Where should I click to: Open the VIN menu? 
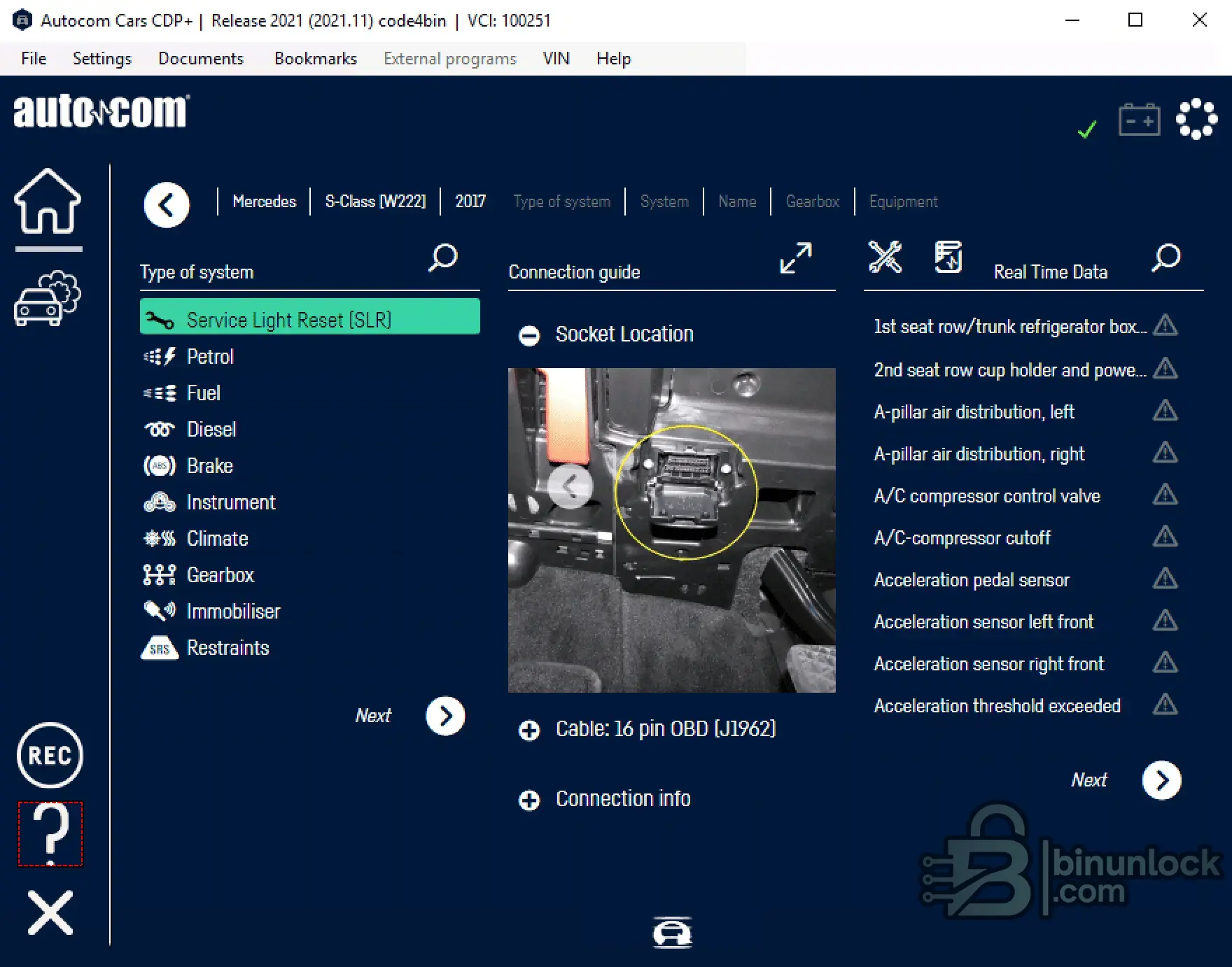point(556,59)
